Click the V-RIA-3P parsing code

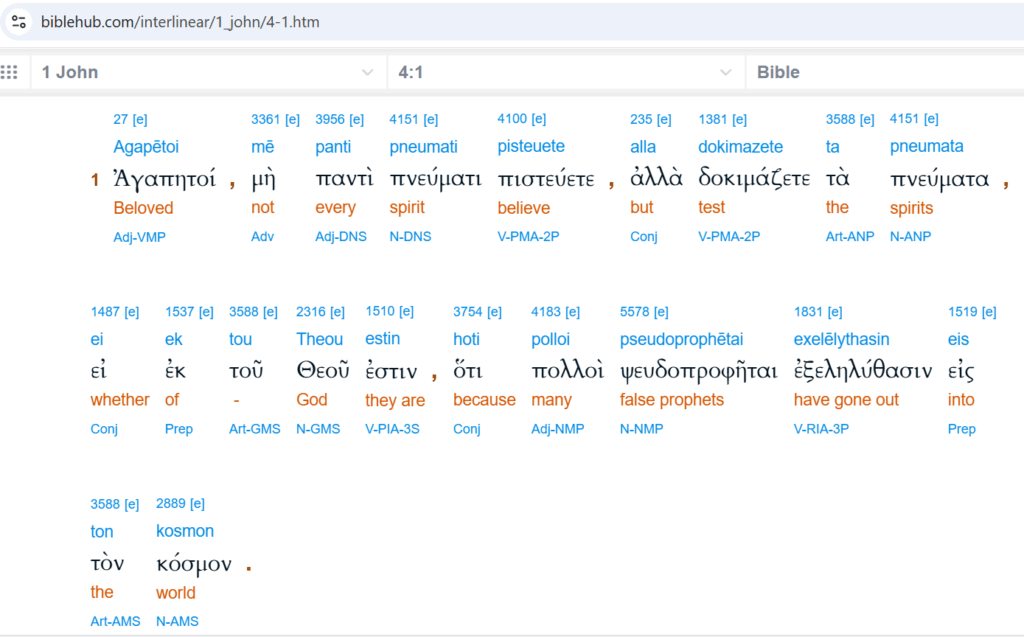click(x=821, y=429)
